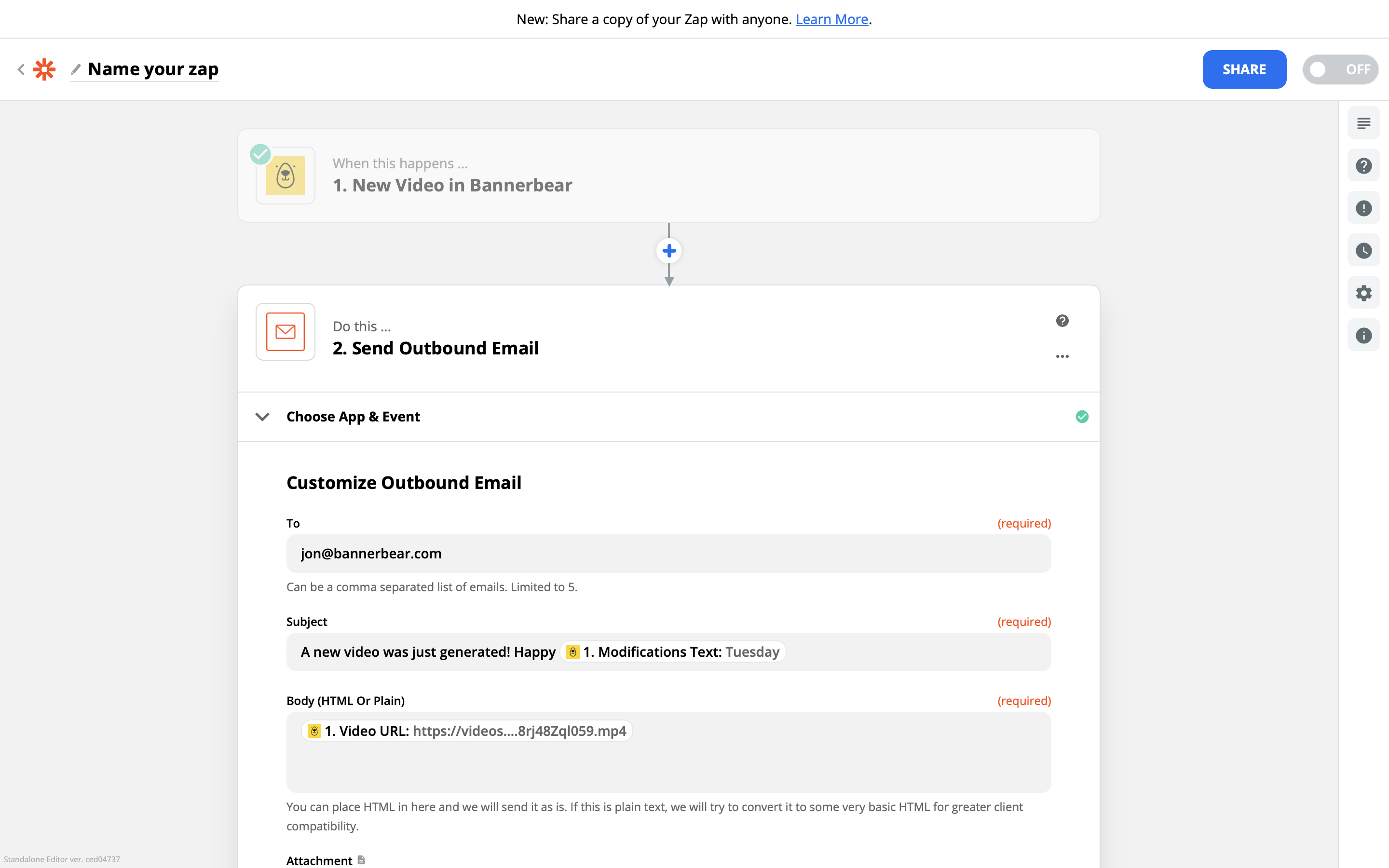Open the alerts exclamation icon in the sidebar

[x=1363, y=208]
